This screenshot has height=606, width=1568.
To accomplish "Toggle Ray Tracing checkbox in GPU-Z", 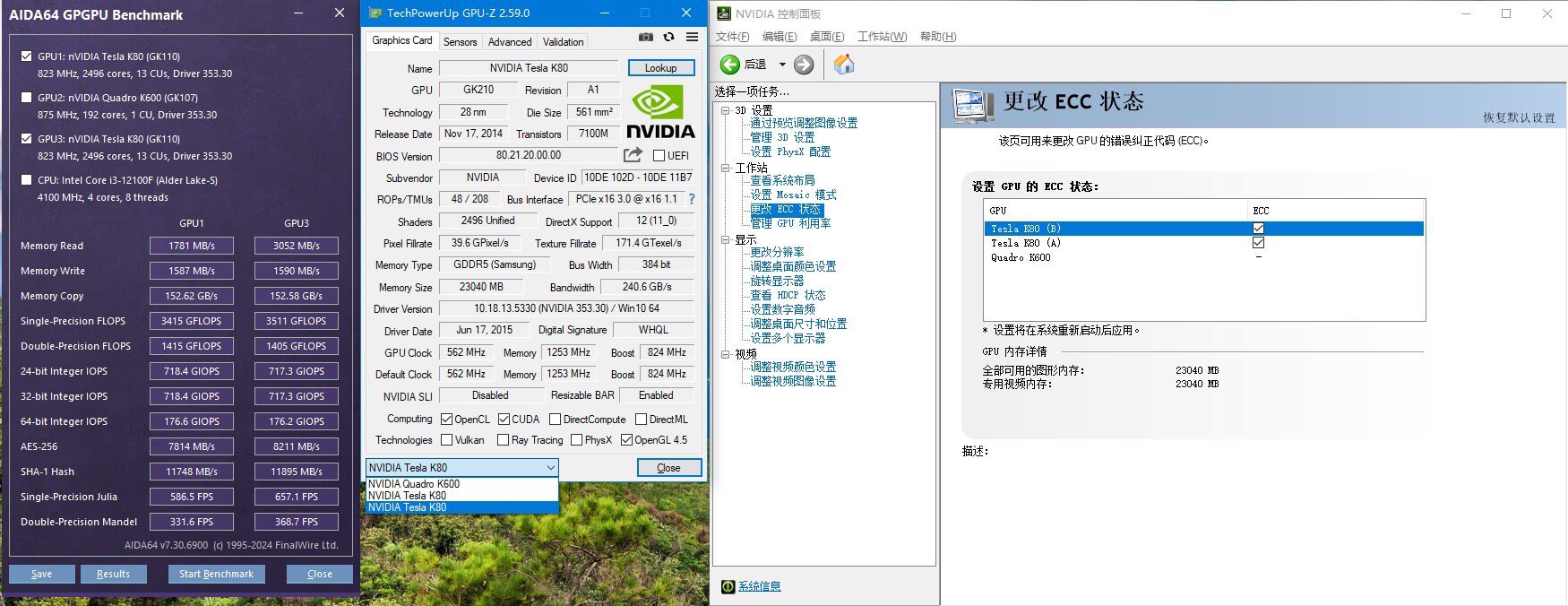I will coord(504,440).
